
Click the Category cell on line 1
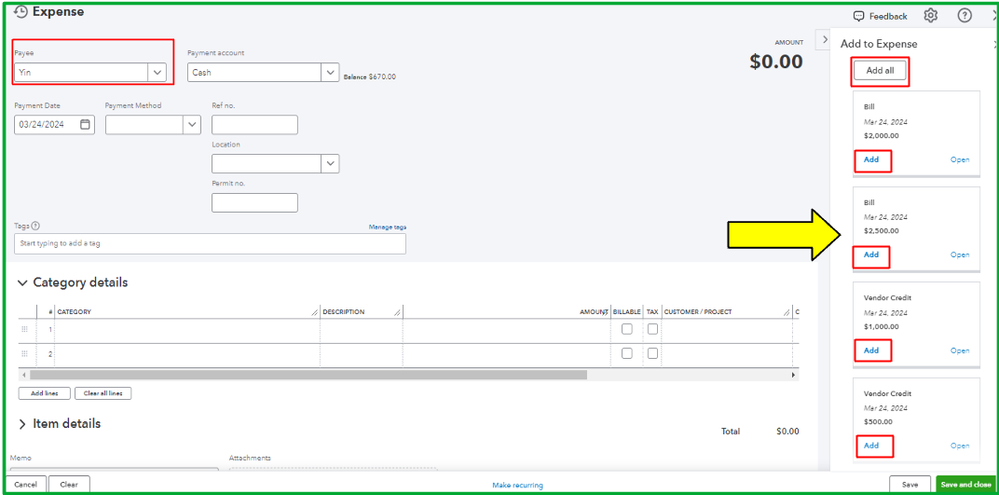pos(187,330)
